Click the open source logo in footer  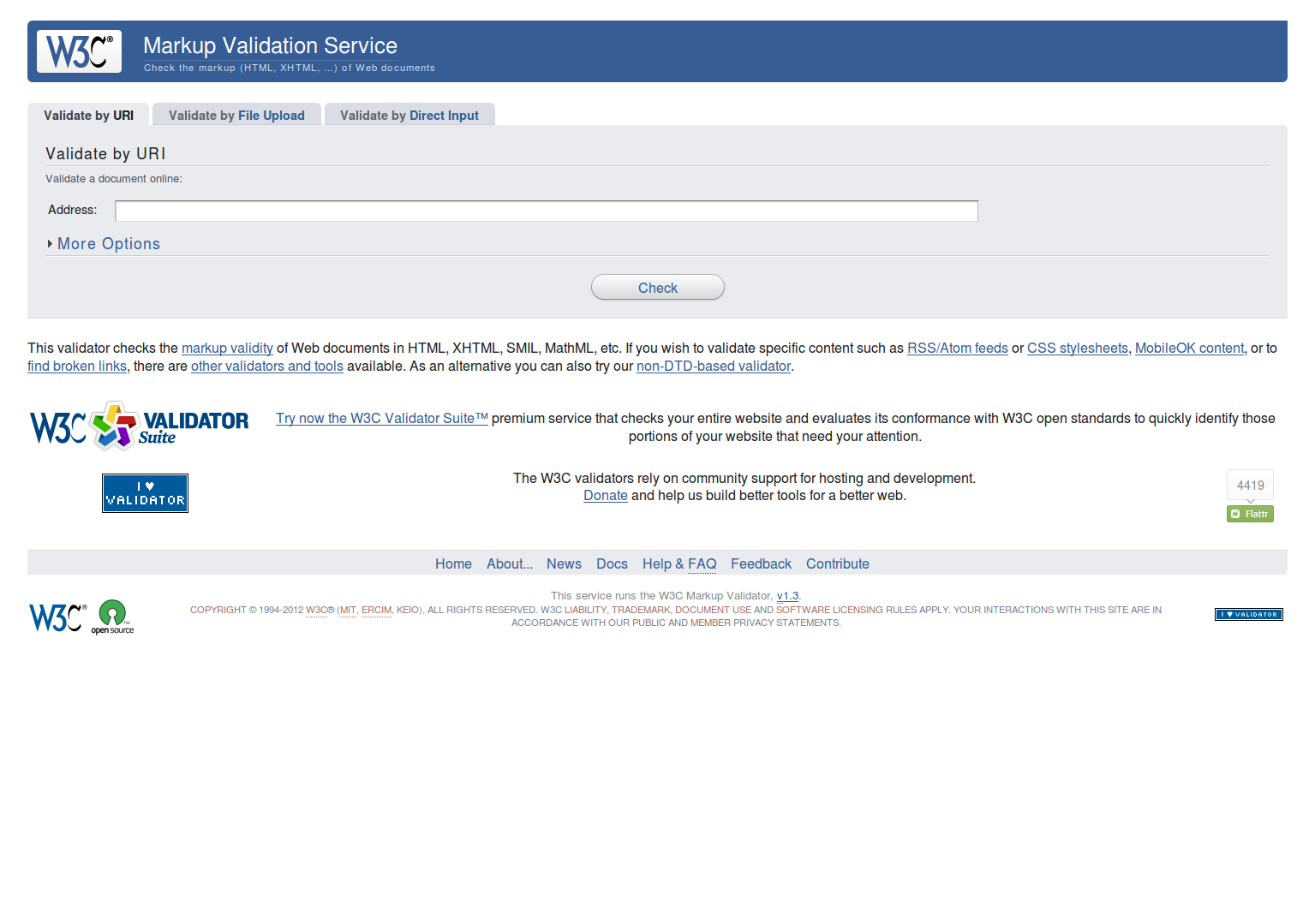112,617
